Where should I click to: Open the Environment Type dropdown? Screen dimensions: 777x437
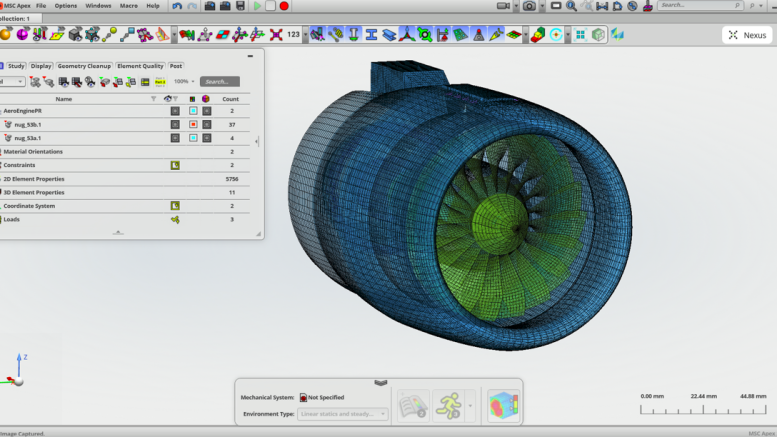(342, 414)
